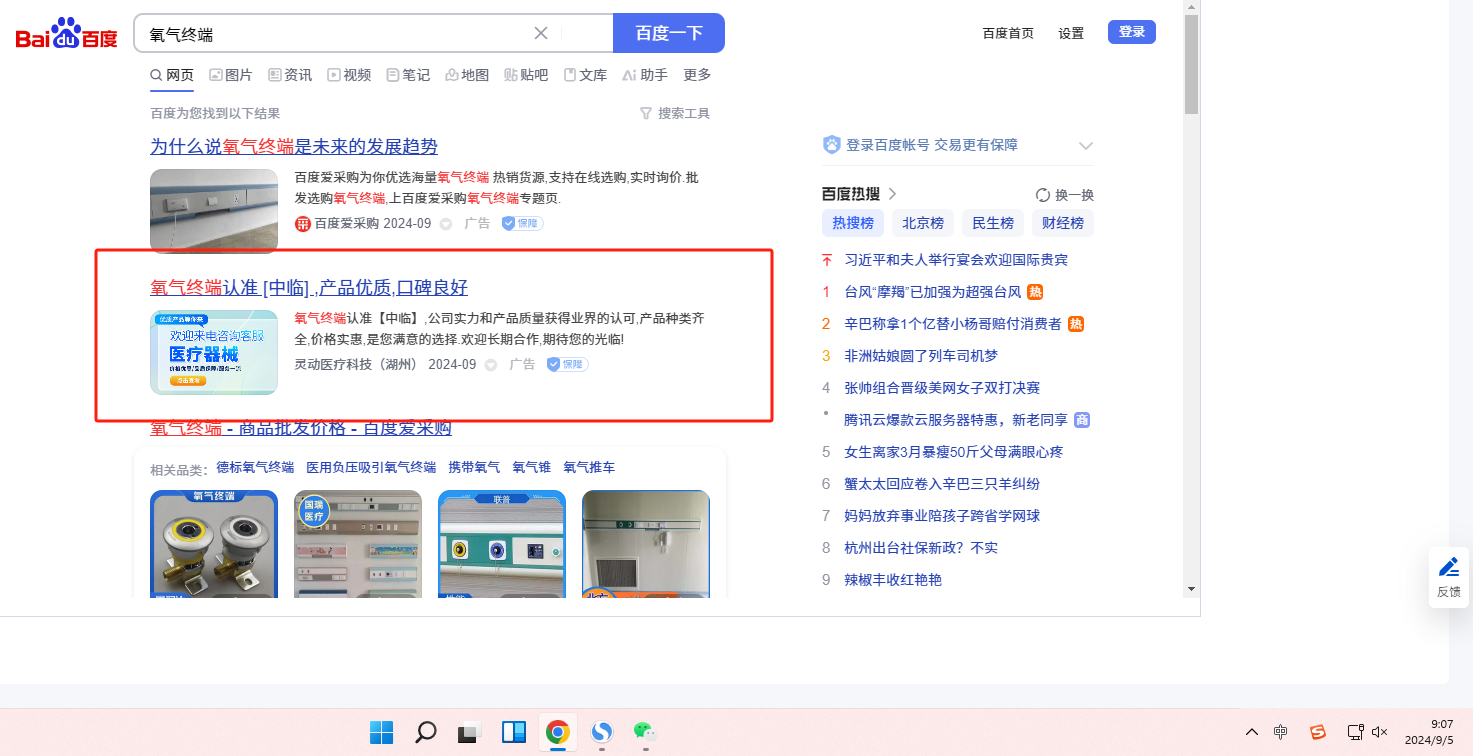Click the Chrome taskbar icon
Image resolution: width=1473 pixels, height=756 pixels.
[x=558, y=732]
